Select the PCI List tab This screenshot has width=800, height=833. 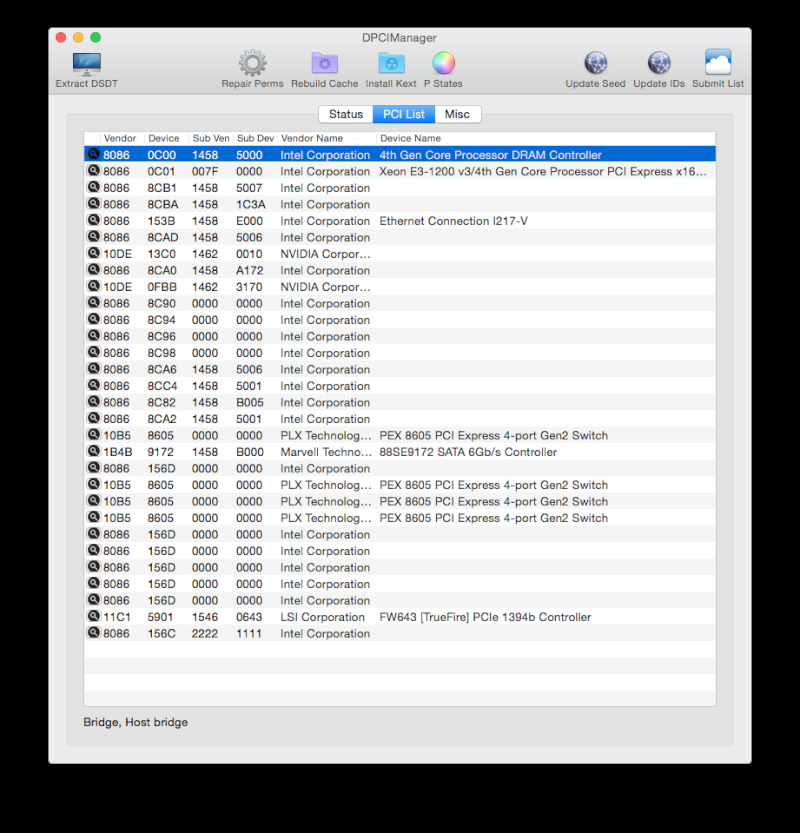(404, 114)
